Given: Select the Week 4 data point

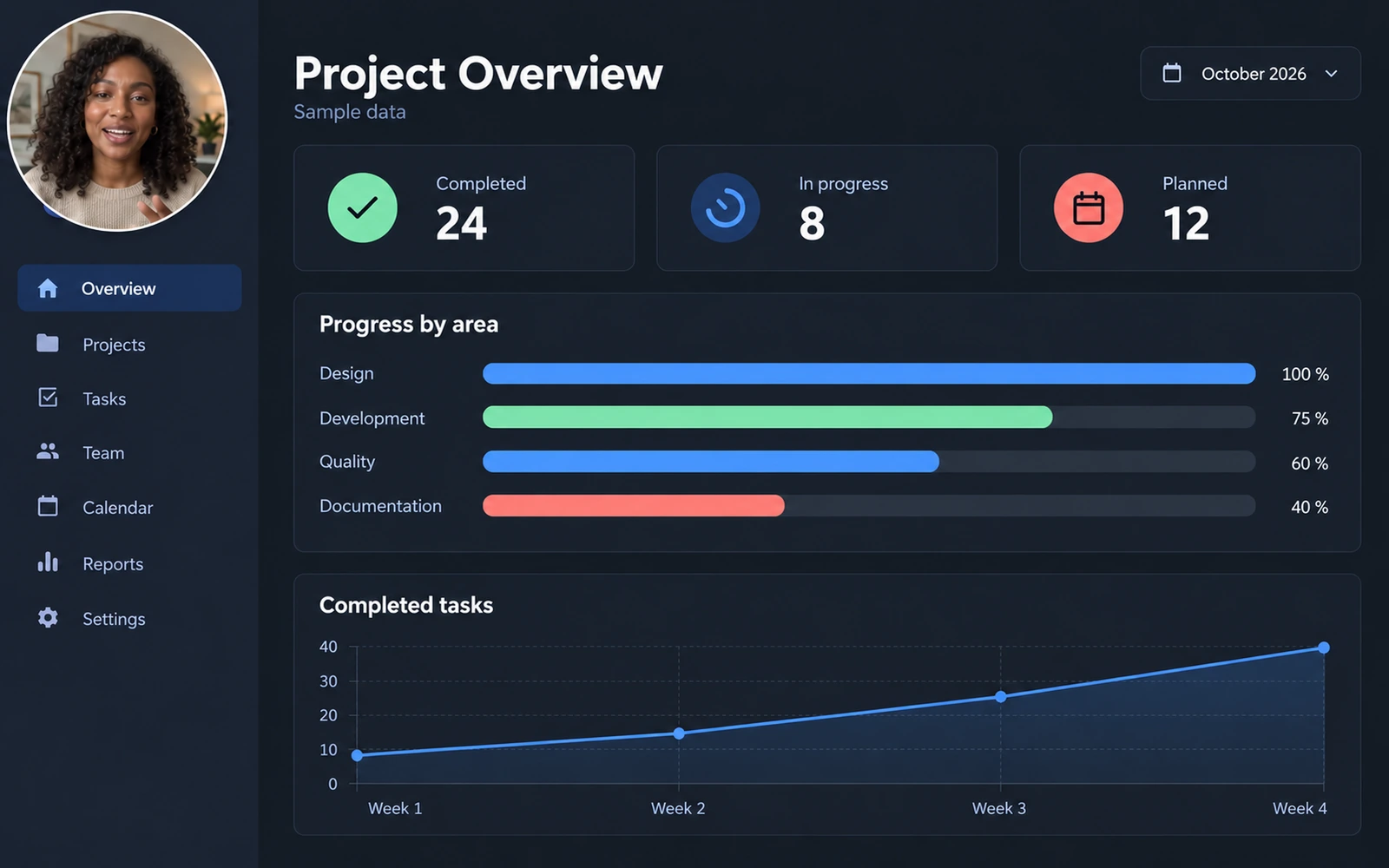Looking at the screenshot, I should (1324, 648).
